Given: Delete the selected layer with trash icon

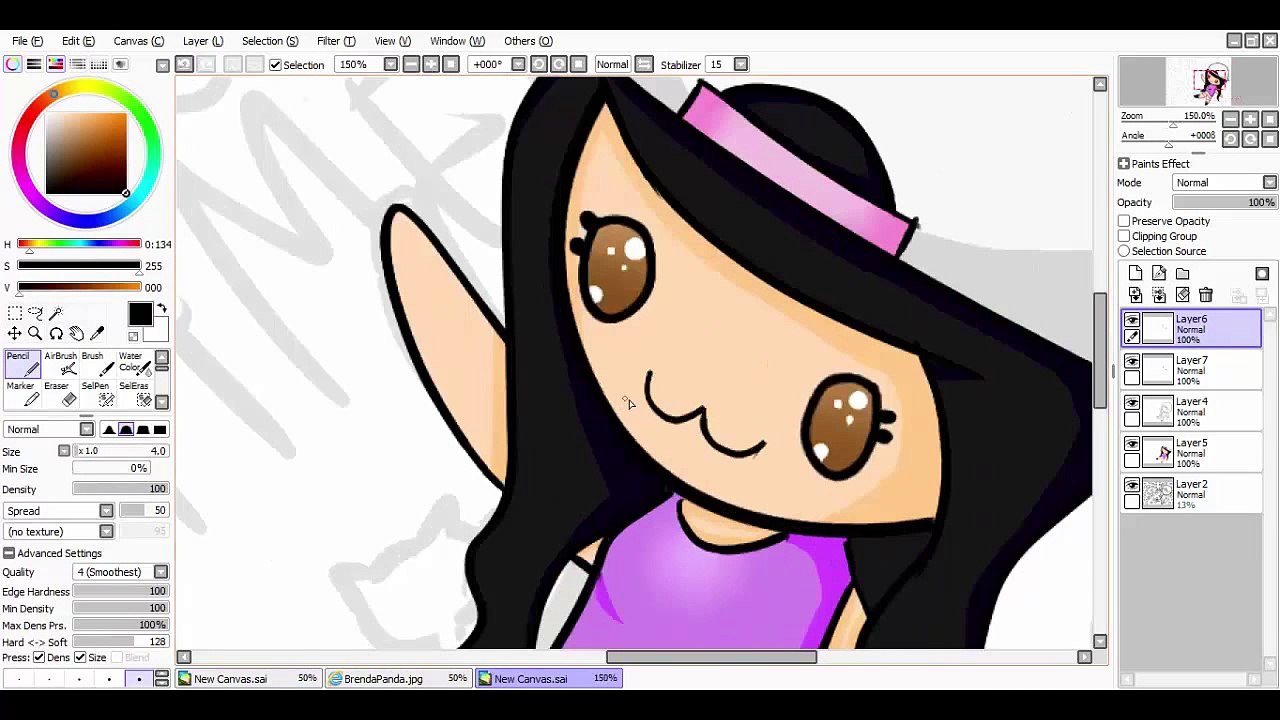Looking at the screenshot, I should pos(1206,295).
